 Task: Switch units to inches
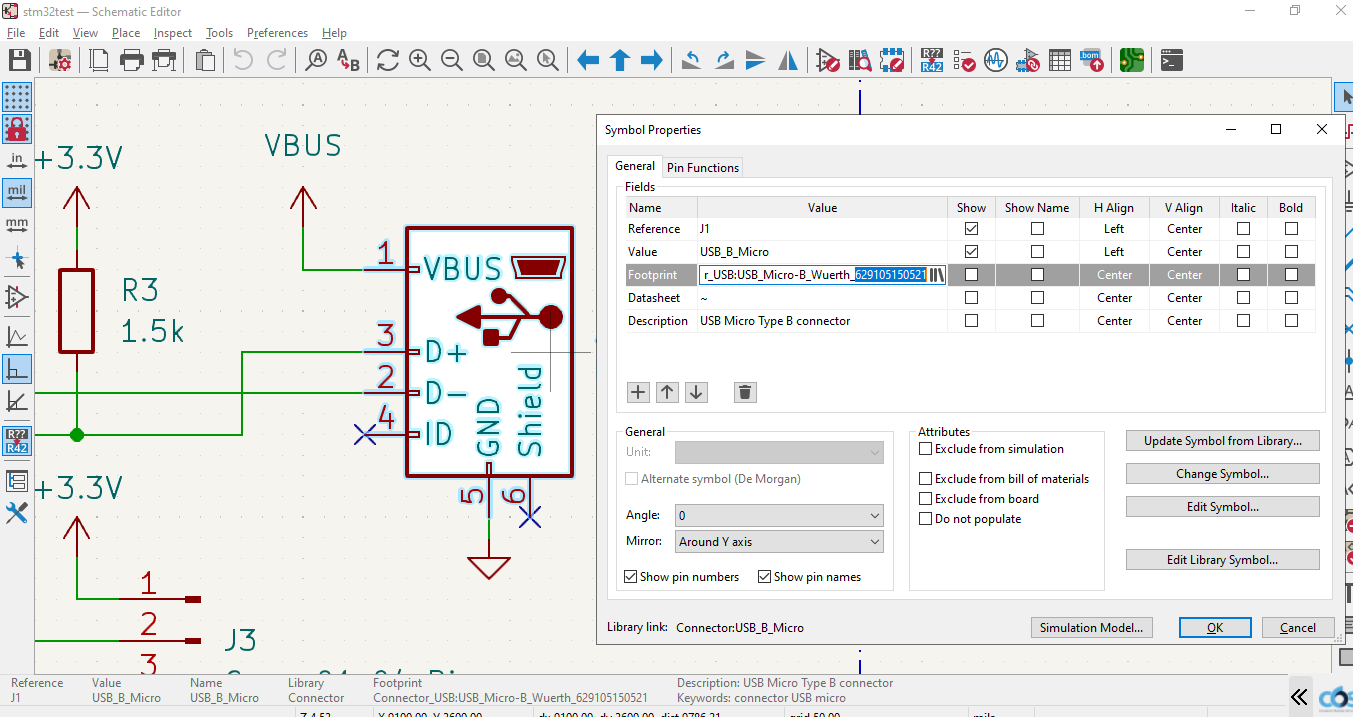pos(17,160)
